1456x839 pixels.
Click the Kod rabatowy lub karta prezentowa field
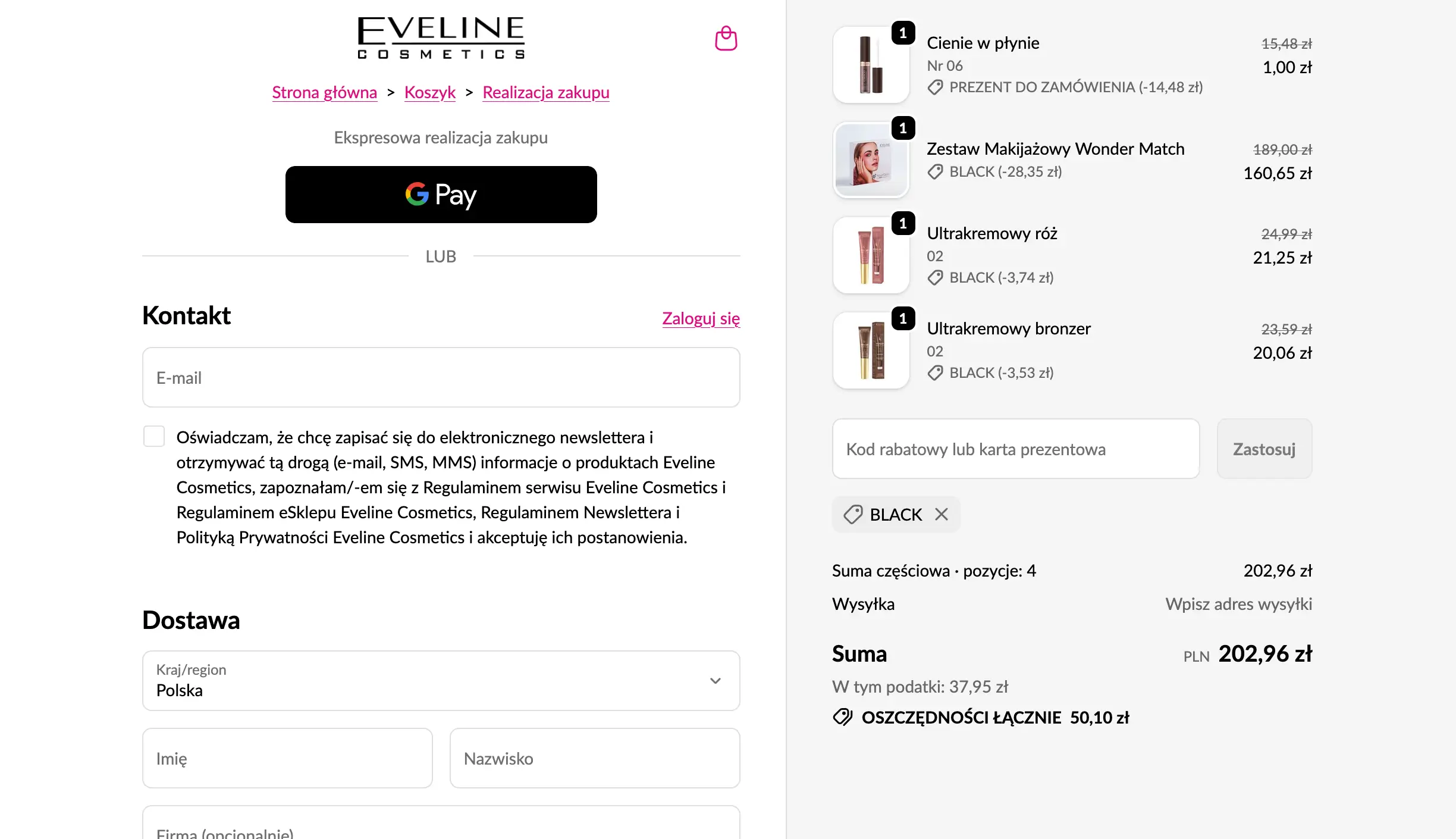(x=1016, y=449)
